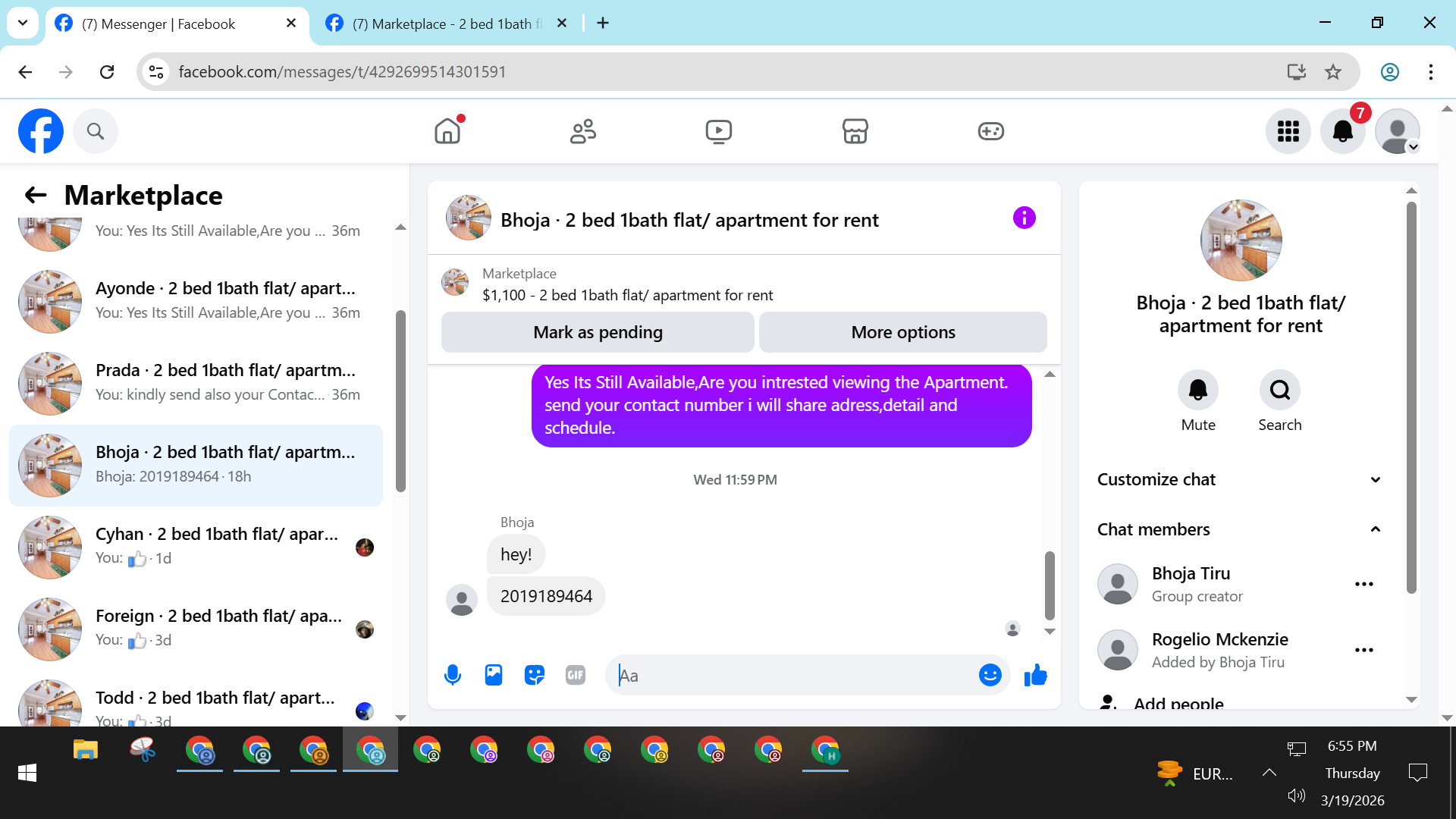
Task: Toggle conversation information panel
Action: (1024, 218)
